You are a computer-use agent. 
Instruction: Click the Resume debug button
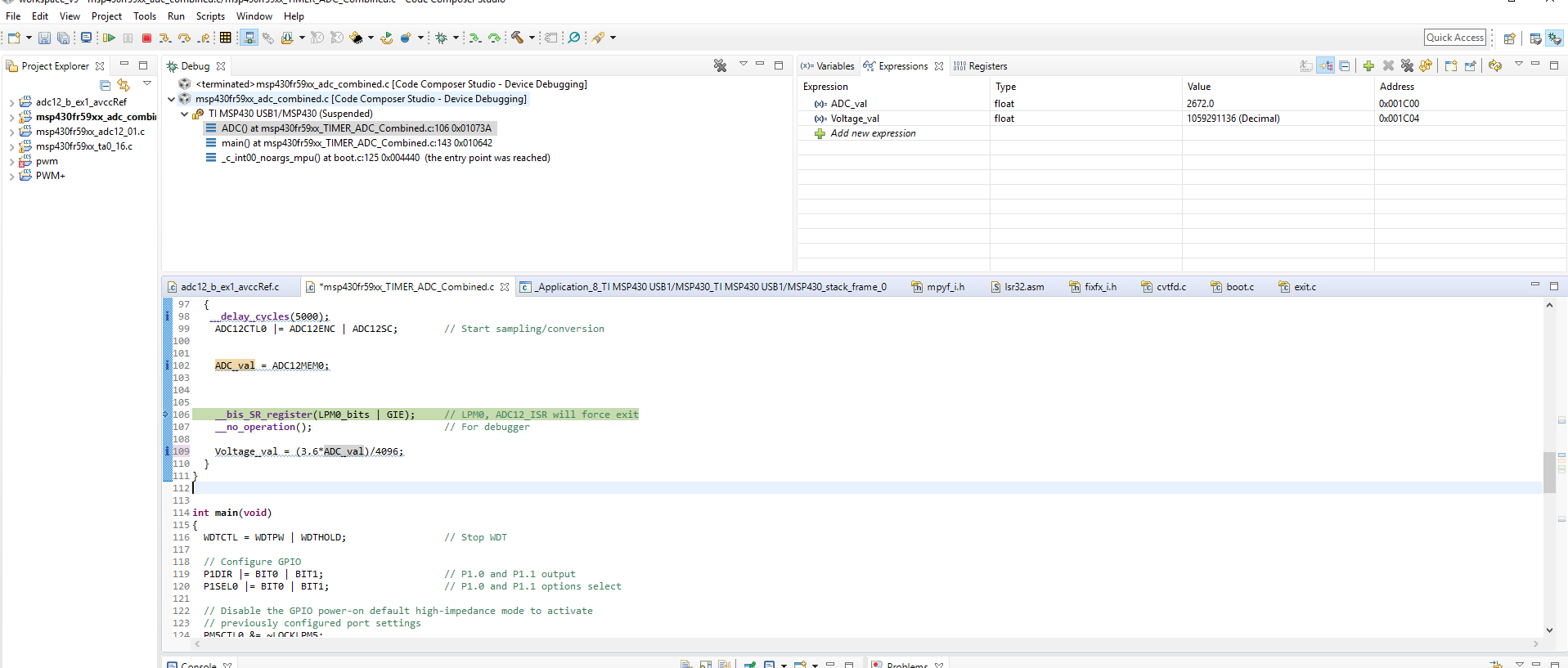point(108,38)
